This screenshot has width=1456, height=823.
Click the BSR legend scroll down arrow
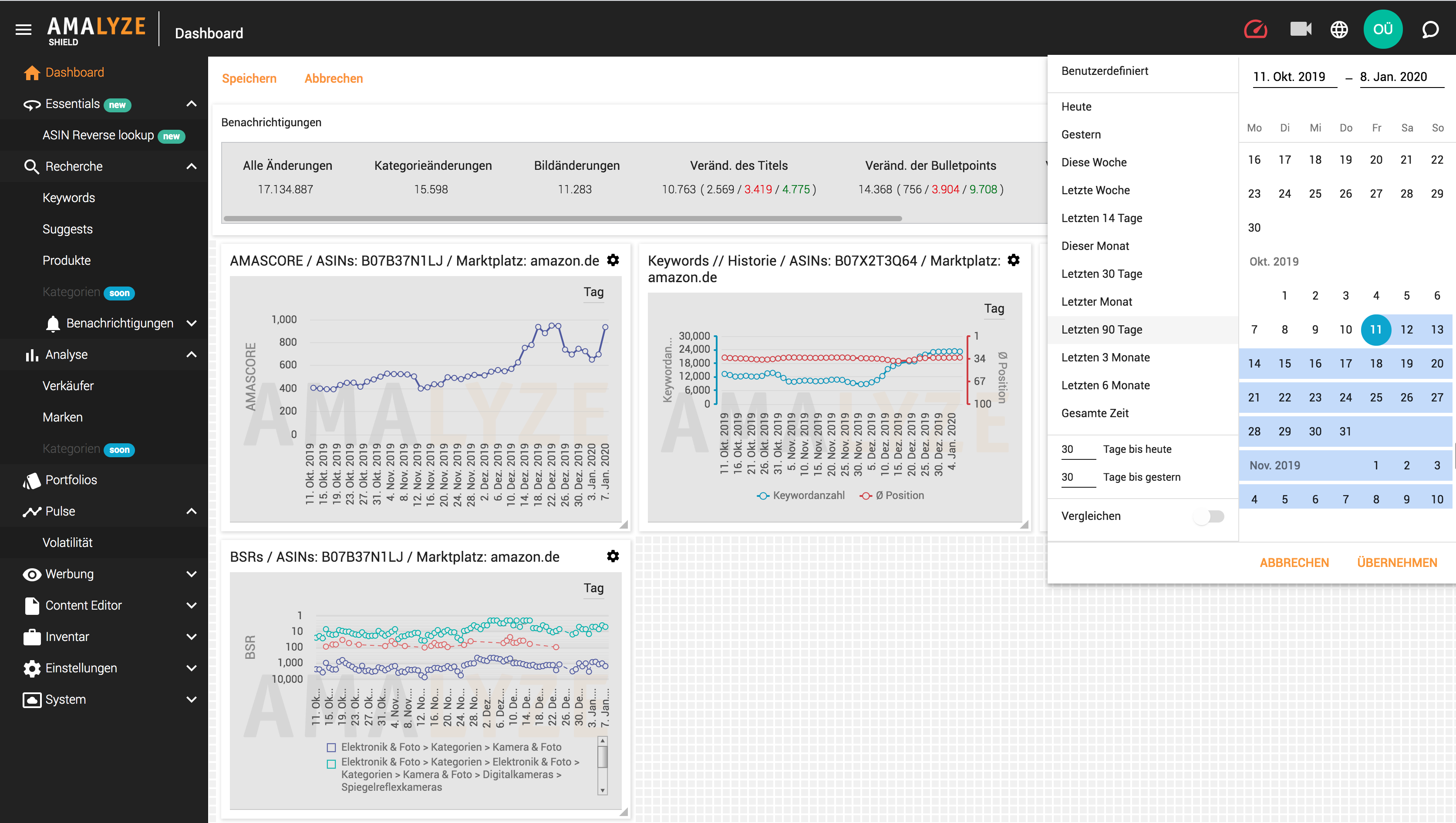(603, 790)
